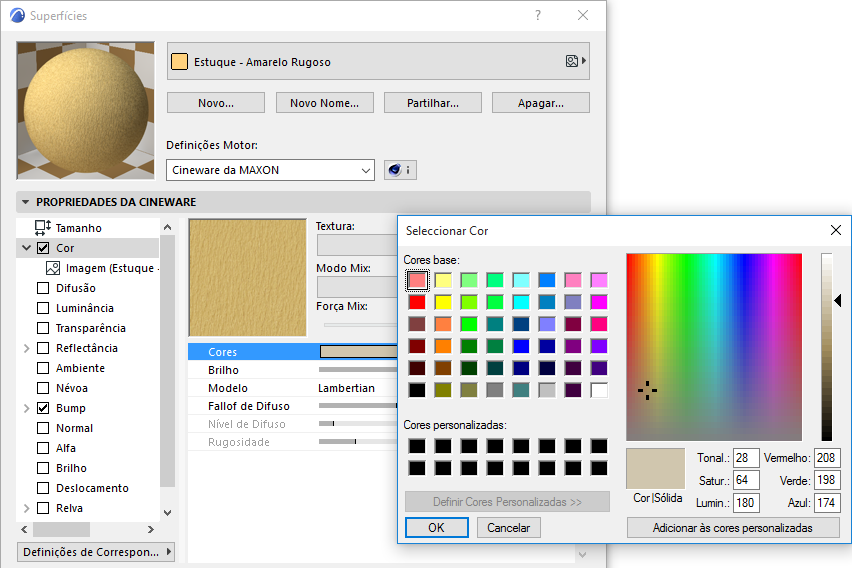Close the Seleccionar Cor dialog

[836, 230]
